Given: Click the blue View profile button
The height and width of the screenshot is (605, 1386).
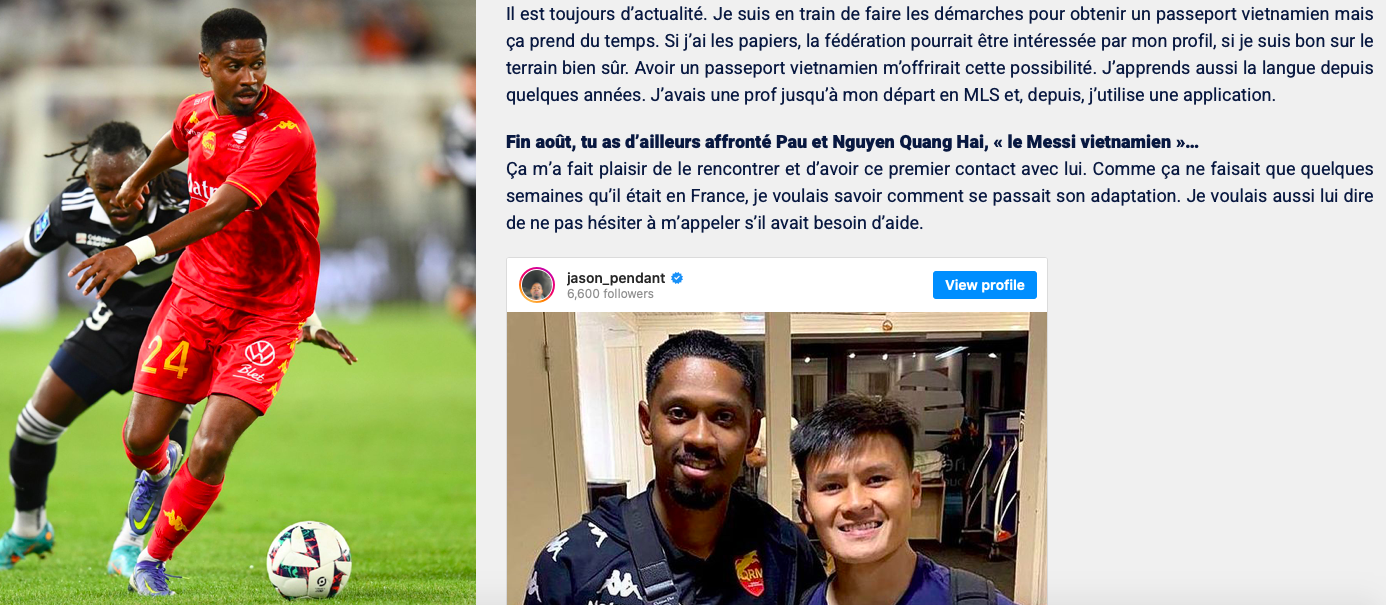Looking at the screenshot, I should click(984, 285).
